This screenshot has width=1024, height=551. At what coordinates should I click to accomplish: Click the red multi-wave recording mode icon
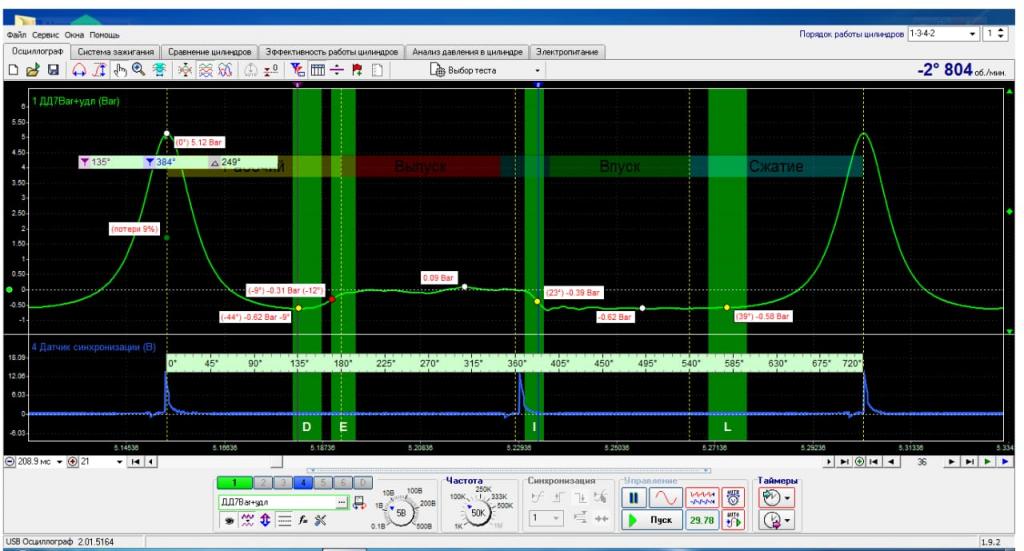(x=702, y=498)
